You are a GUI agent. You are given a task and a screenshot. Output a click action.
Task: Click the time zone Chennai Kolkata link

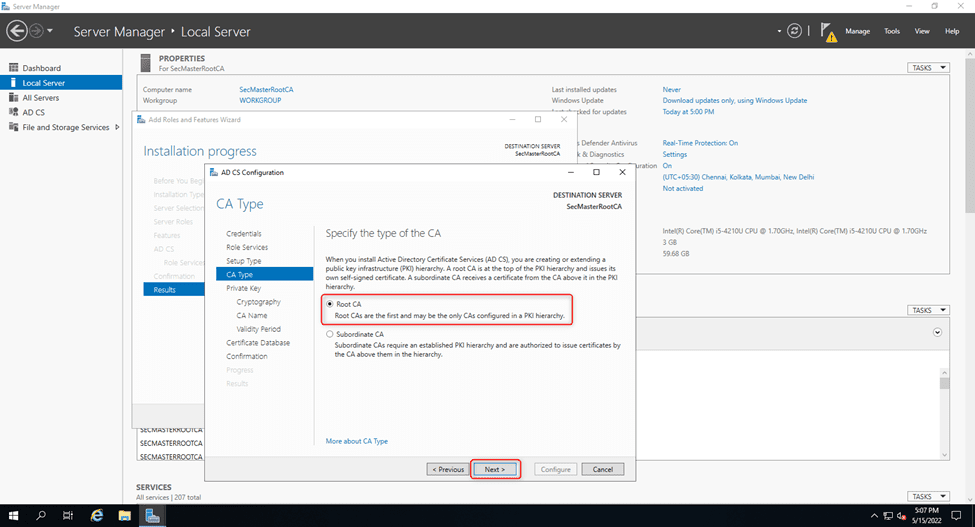(x=738, y=177)
